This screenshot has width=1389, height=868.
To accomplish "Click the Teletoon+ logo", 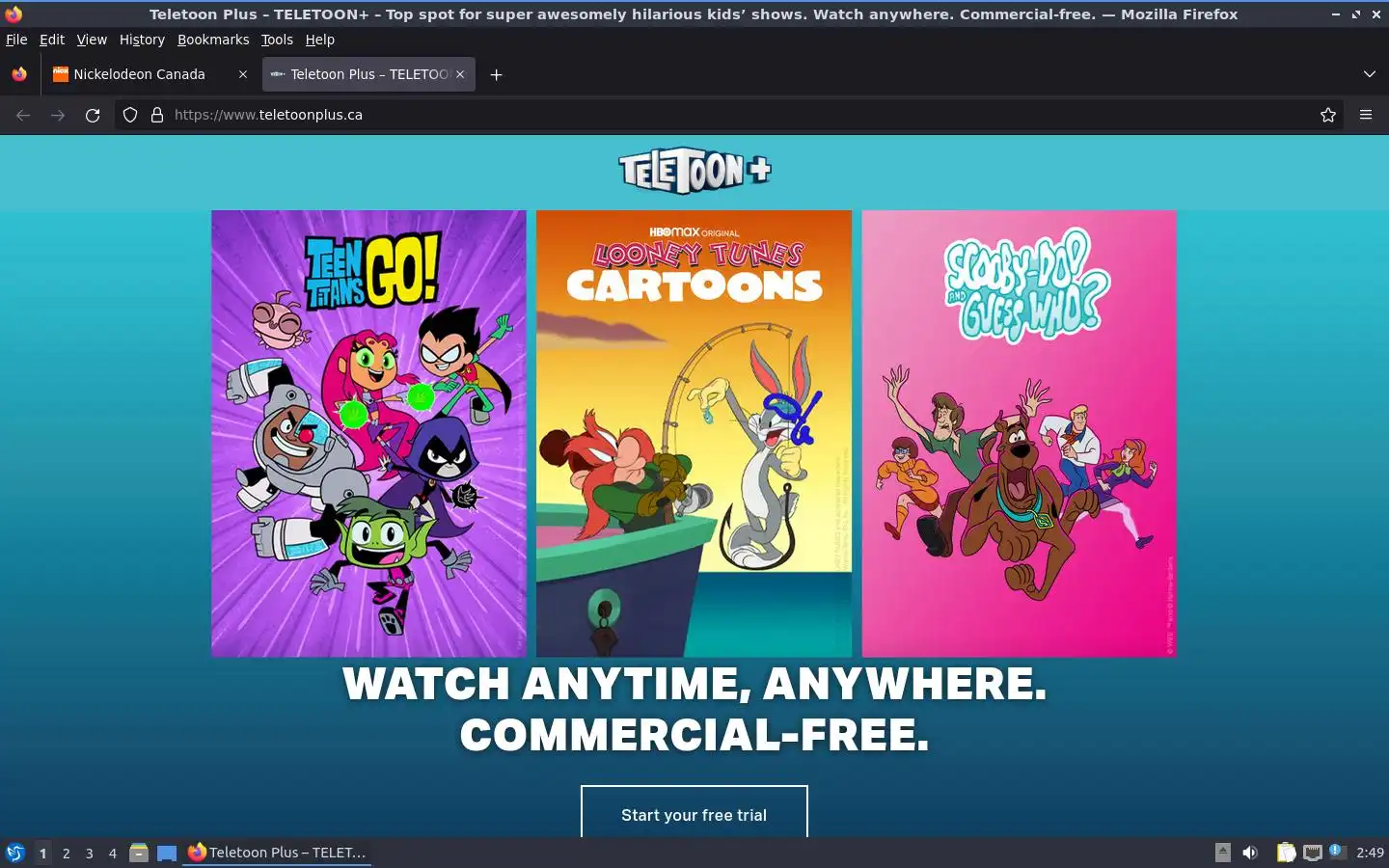I will [x=694, y=171].
